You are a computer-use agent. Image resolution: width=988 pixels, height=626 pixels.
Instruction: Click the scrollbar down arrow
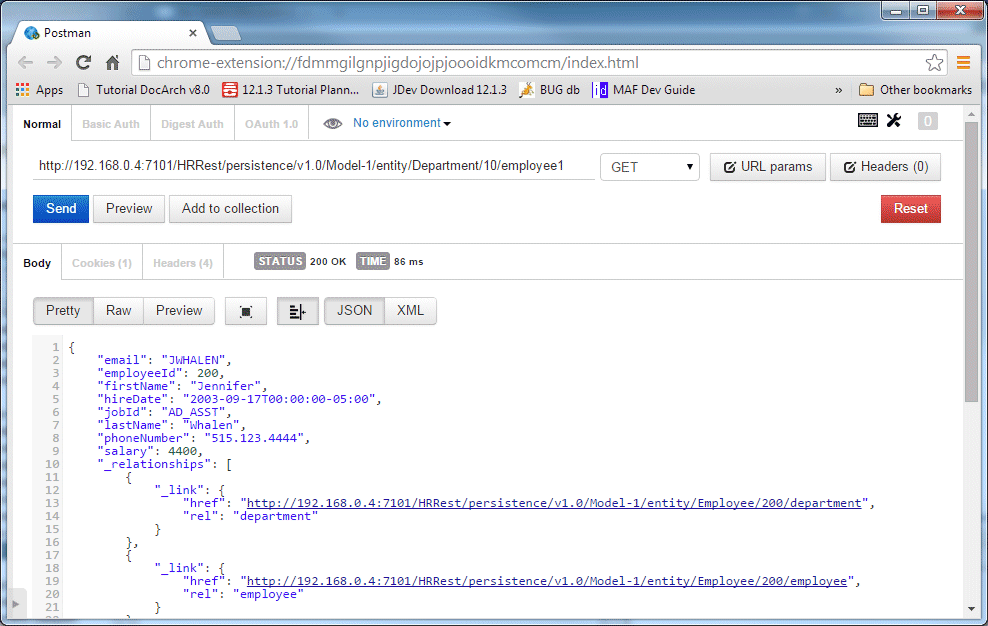tap(971, 609)
